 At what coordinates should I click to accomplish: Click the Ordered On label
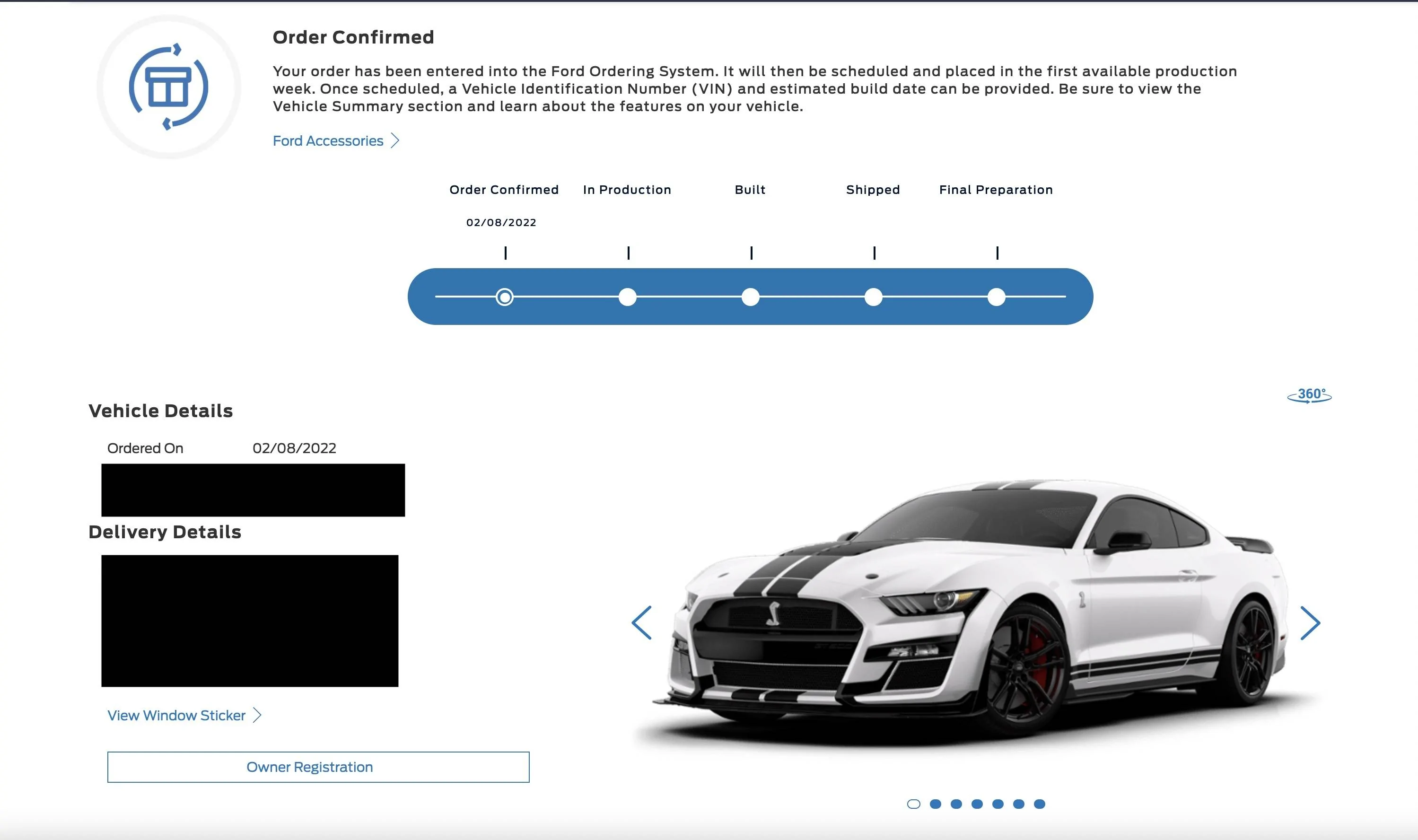click(x=145, y=448)
